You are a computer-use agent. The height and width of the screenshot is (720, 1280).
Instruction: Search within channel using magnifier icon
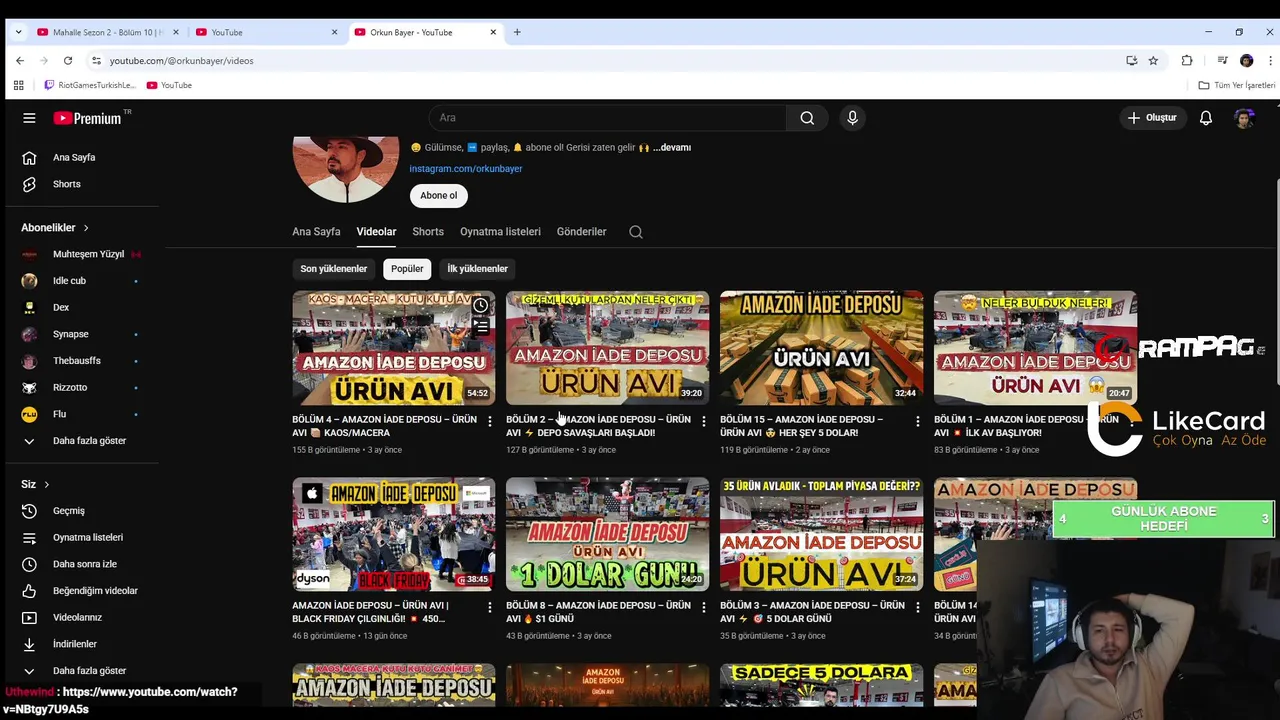tap(636, 232)
